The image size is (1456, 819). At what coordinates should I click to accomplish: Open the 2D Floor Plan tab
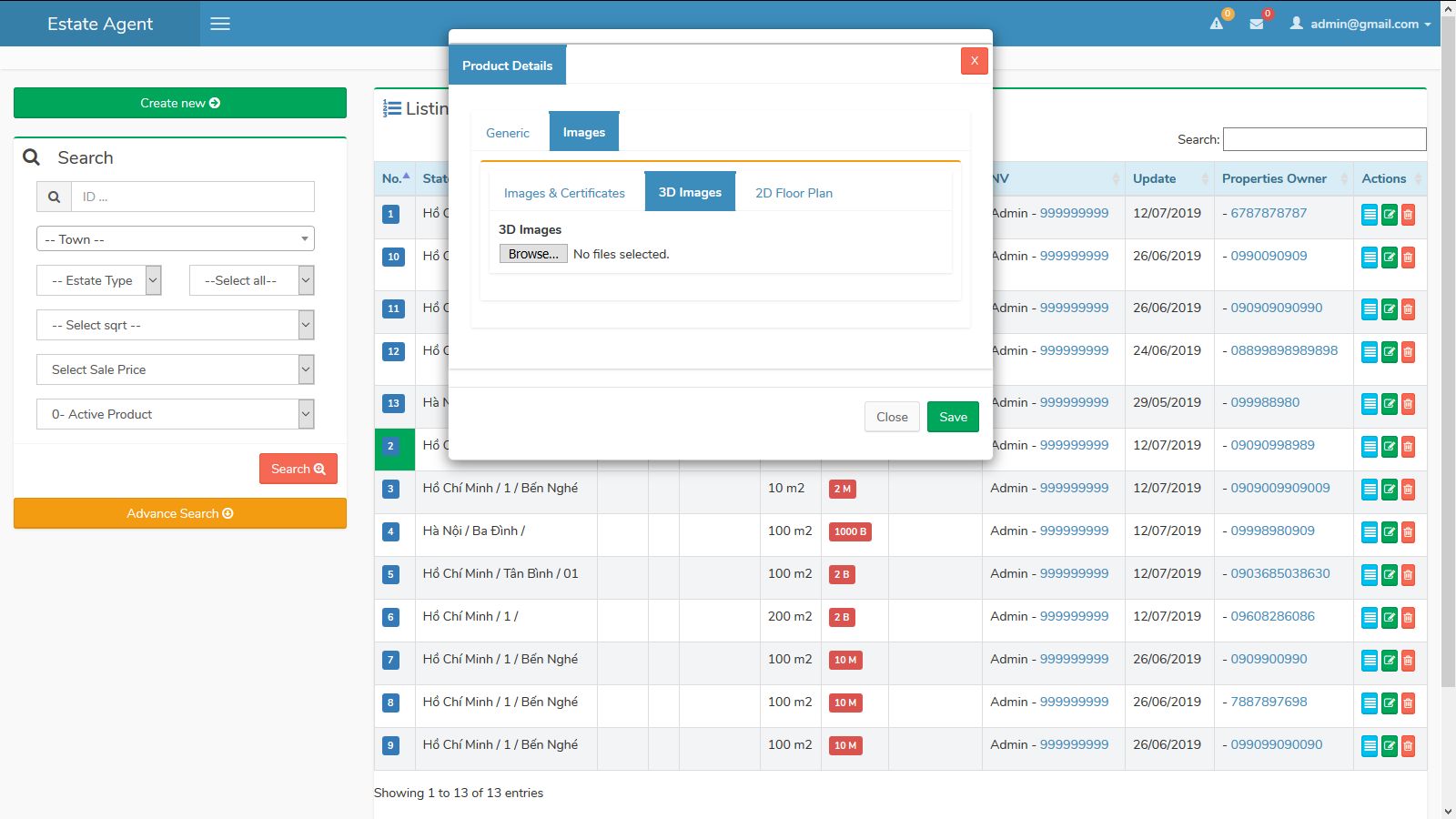pos(794,193)
